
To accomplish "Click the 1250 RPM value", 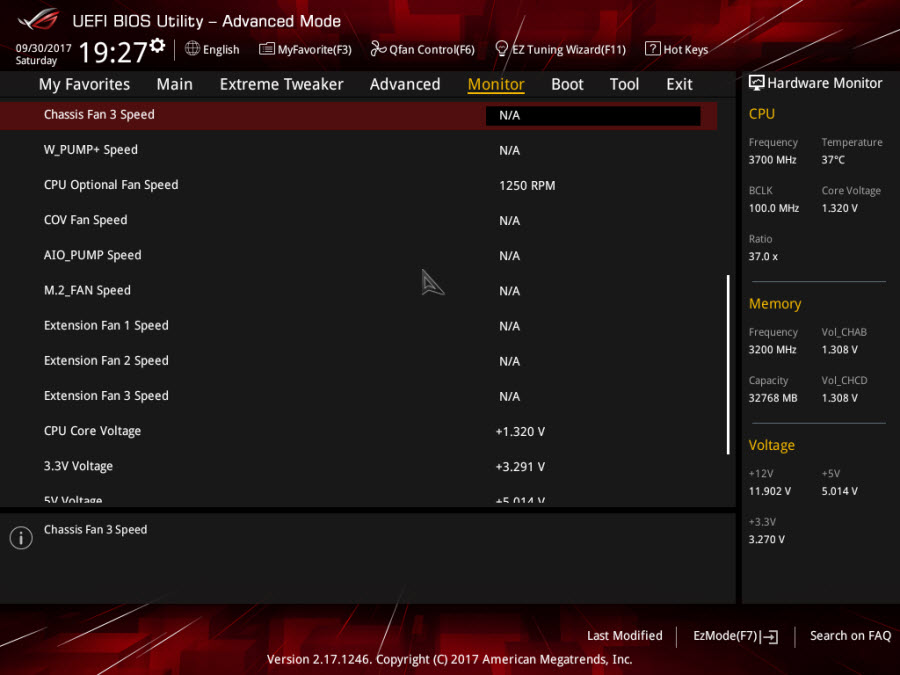I will [527, 186].
